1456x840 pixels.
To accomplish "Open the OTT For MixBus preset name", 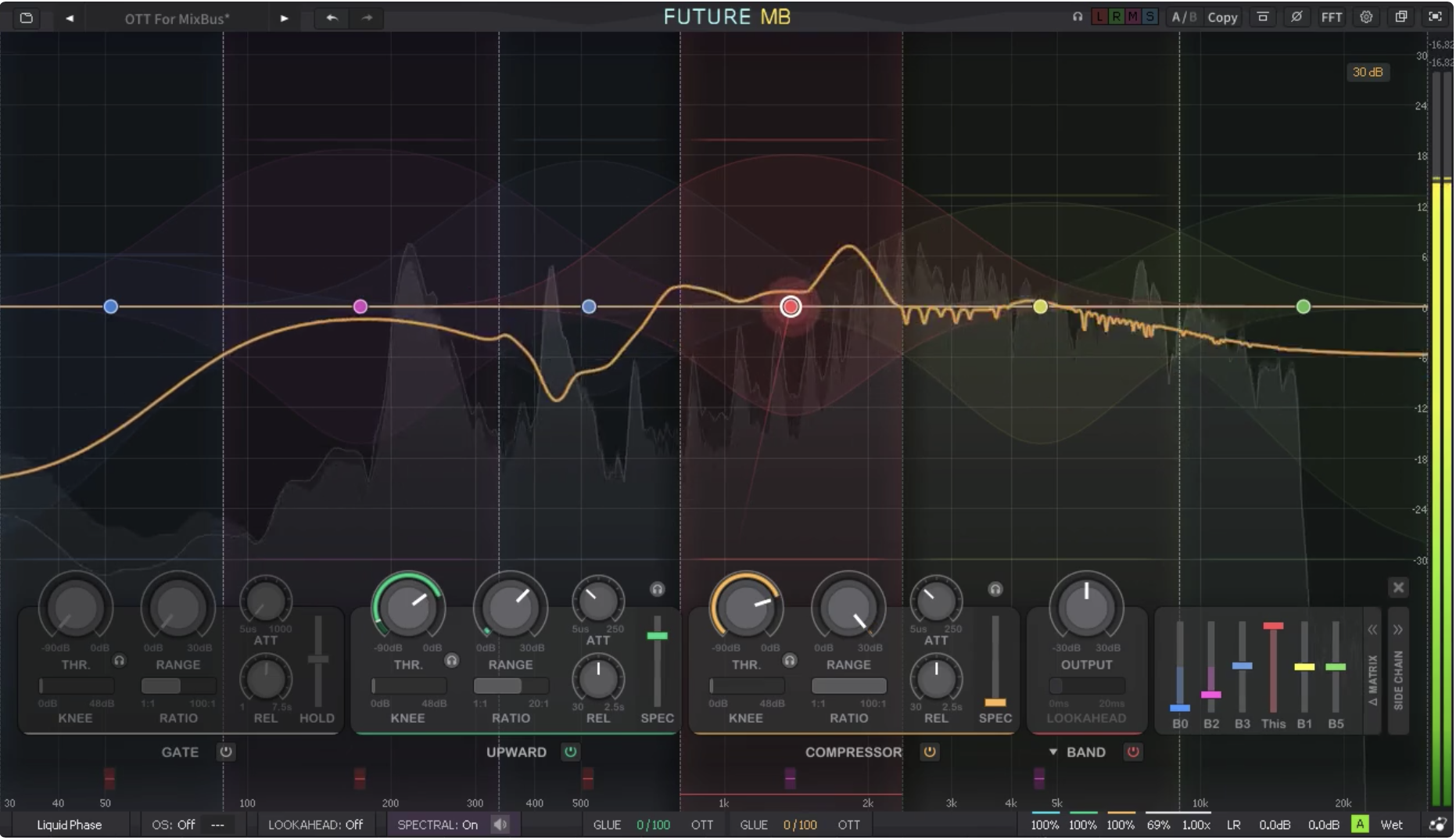I will click(x=178, y=19).
